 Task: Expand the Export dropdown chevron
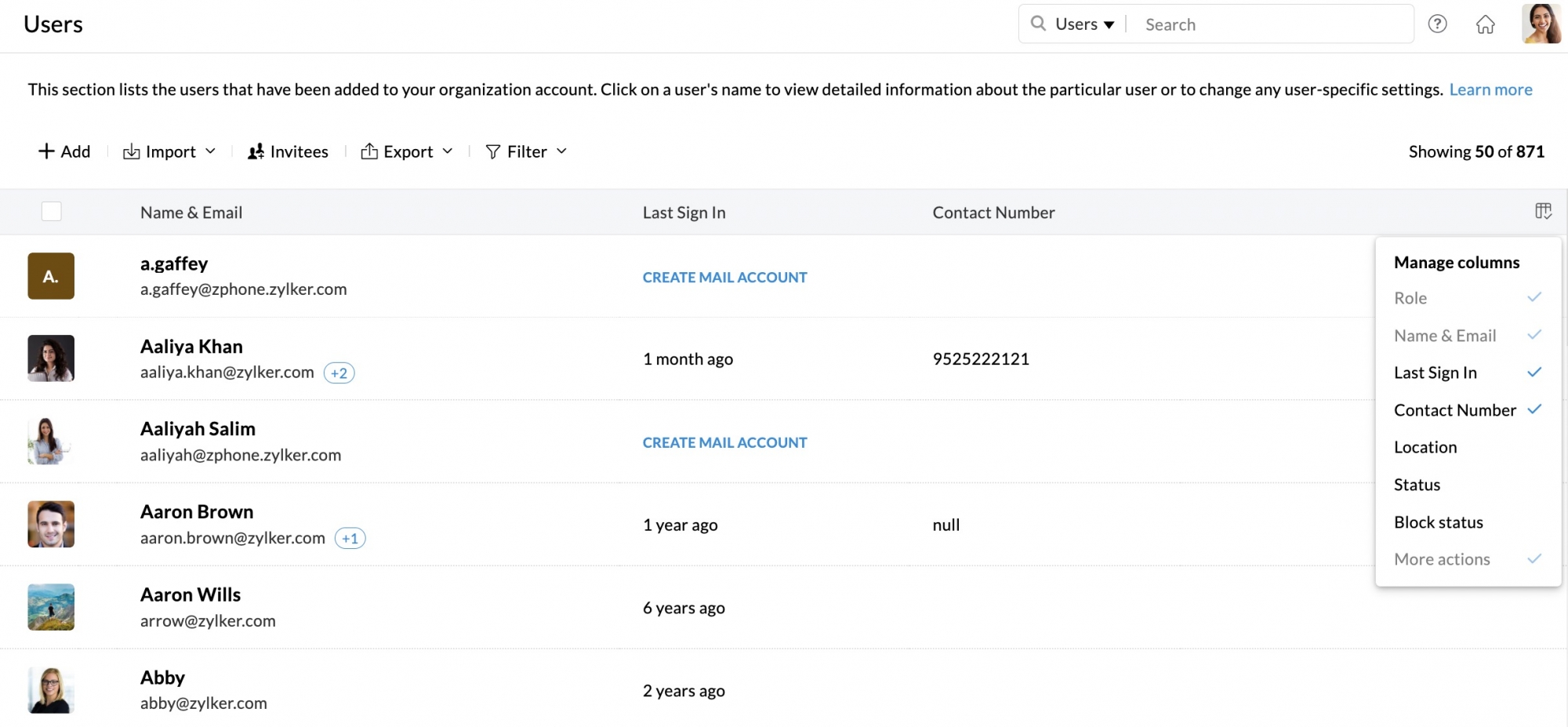(x=448, y=151)
